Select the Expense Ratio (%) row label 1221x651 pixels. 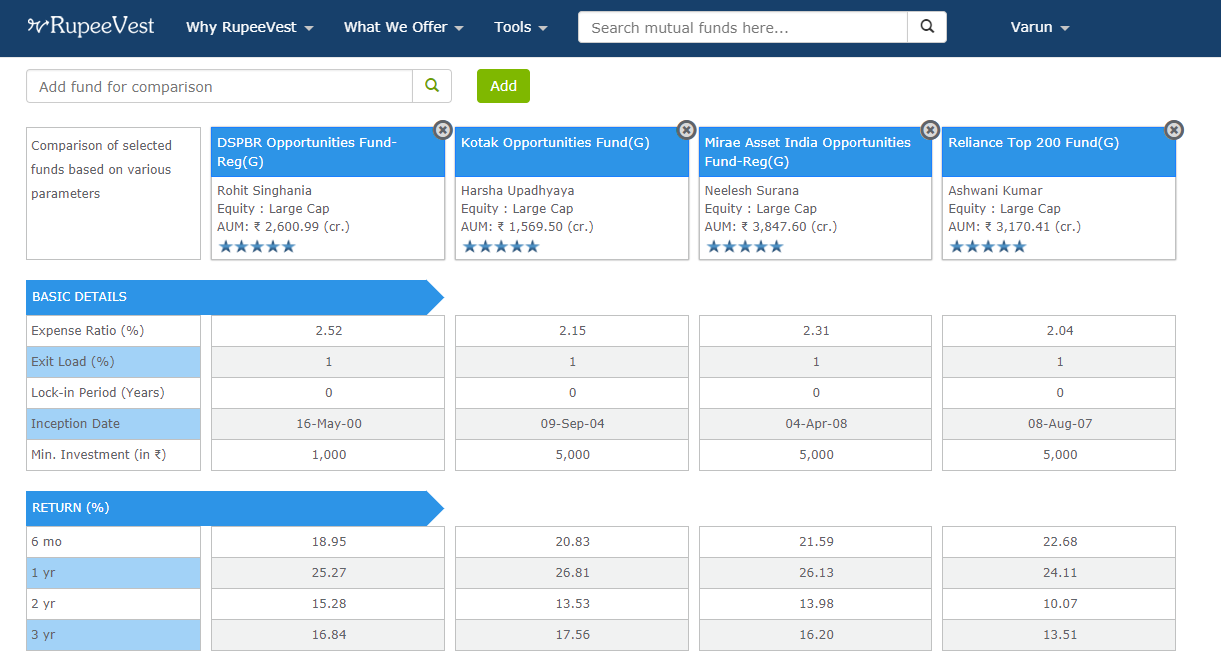pyautogui.click(x=113, y=330)
